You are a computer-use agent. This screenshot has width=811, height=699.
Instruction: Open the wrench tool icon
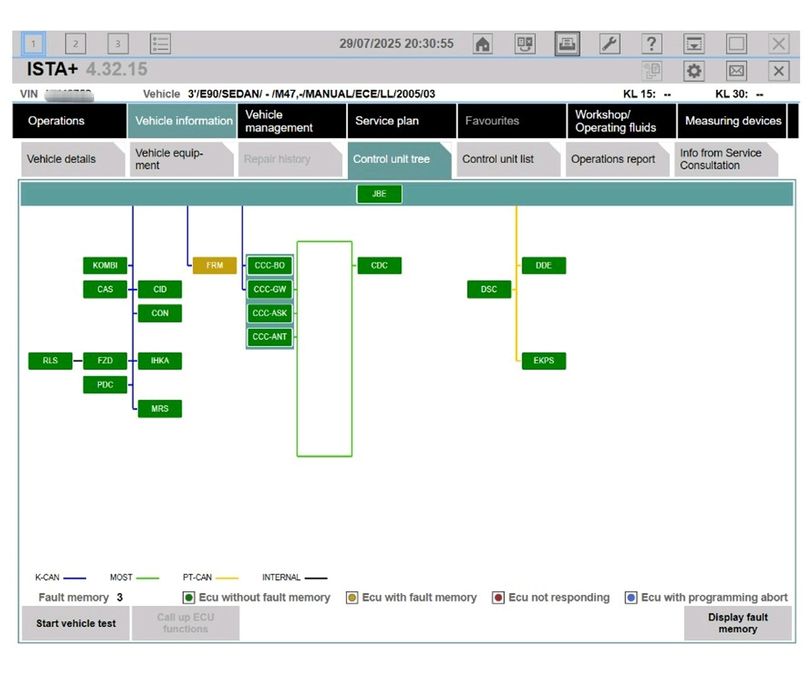point(610,43)
